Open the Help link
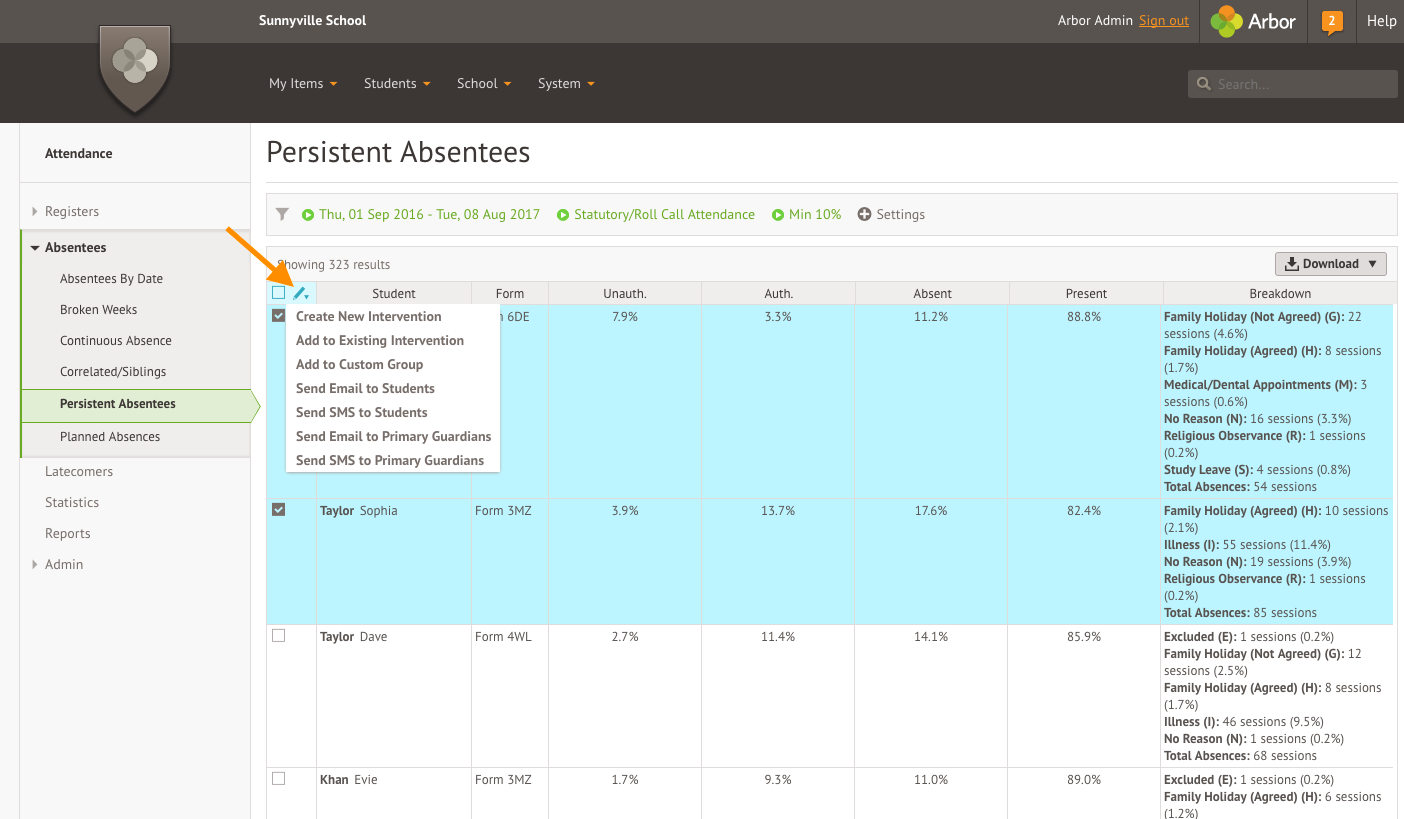1404x819 pixels. coord(1381,21)
